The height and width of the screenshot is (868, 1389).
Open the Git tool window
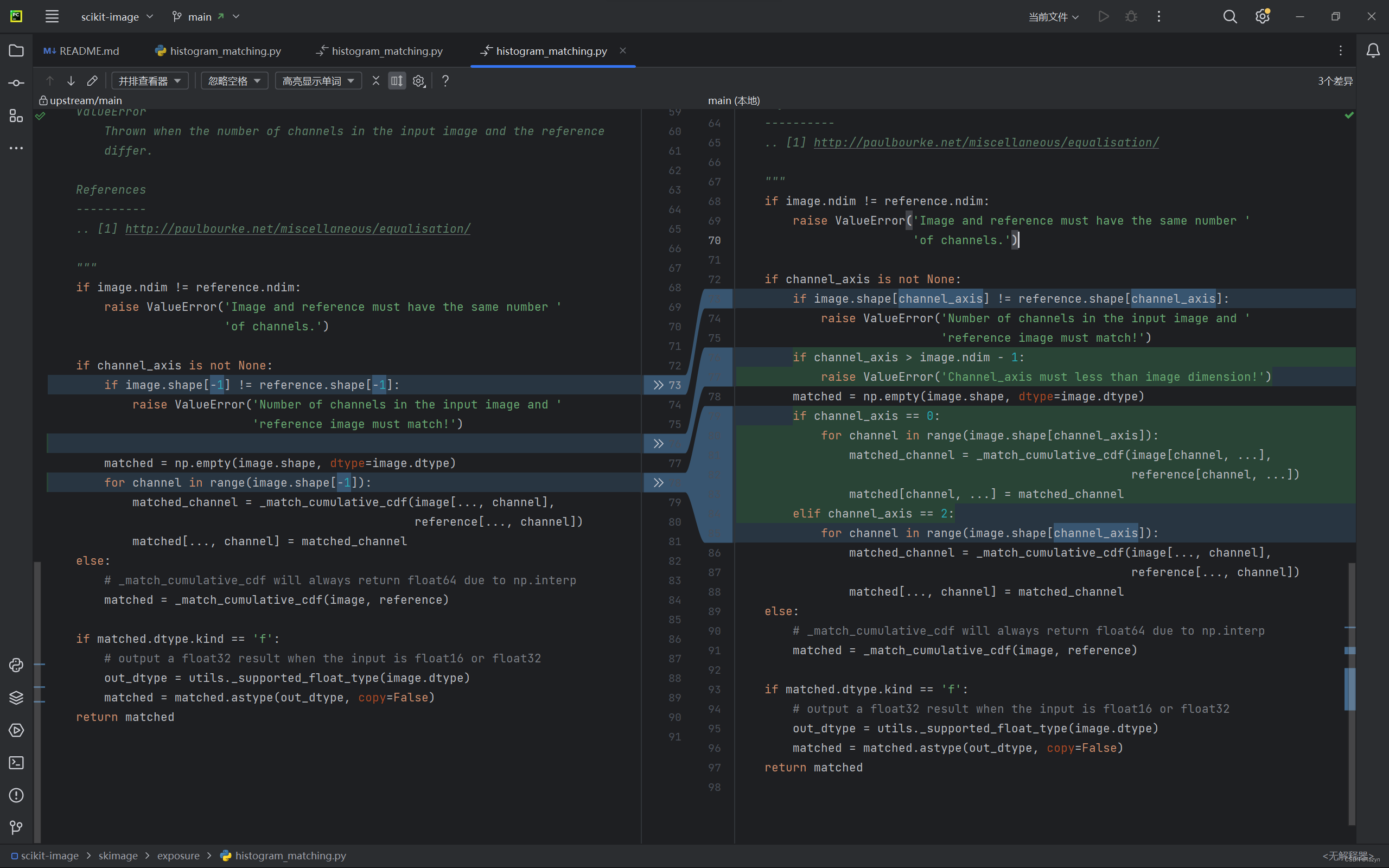coord(16,827)
